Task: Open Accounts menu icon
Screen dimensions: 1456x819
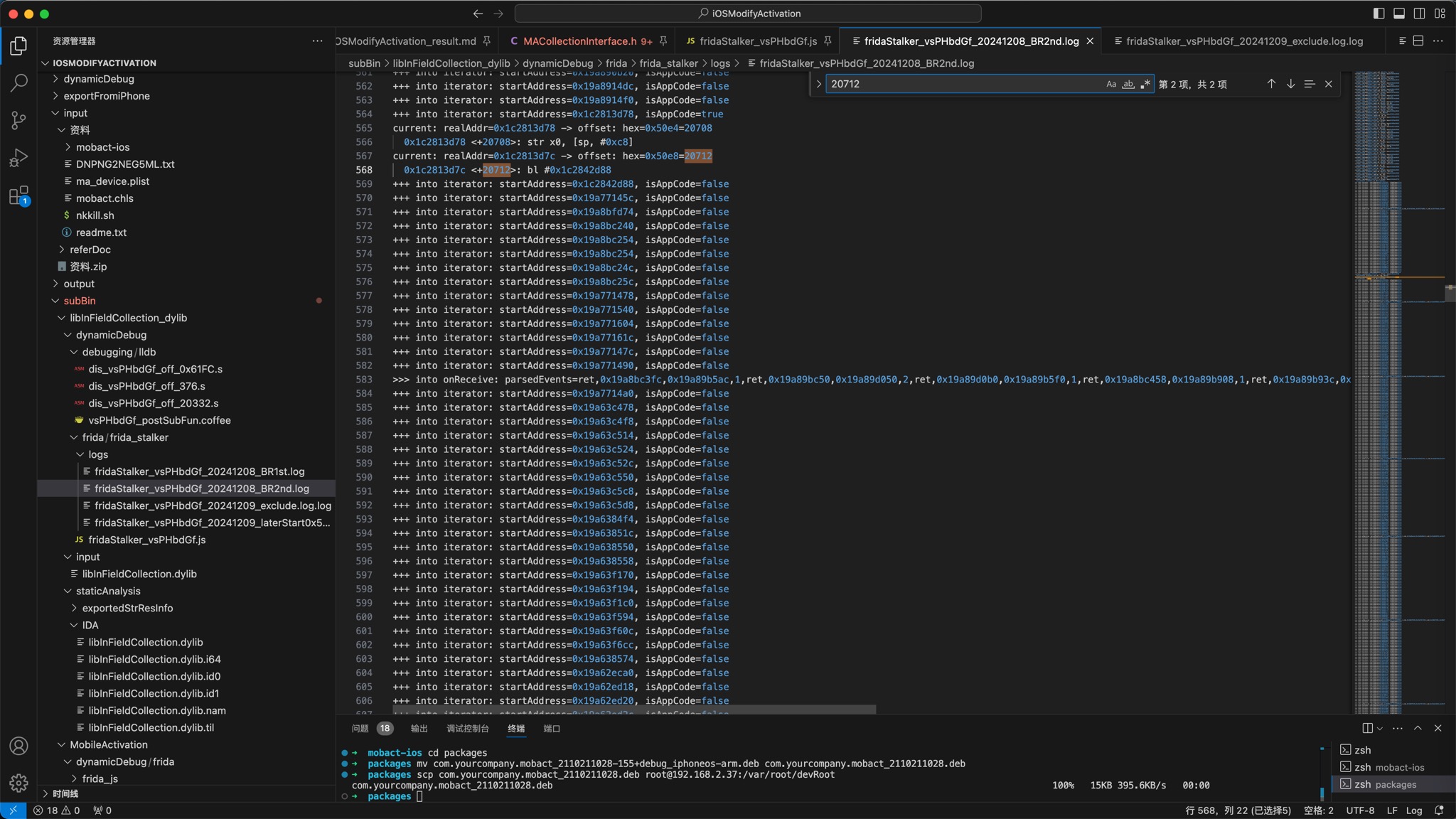Action: pyautogui.click(x=18, y=746)
